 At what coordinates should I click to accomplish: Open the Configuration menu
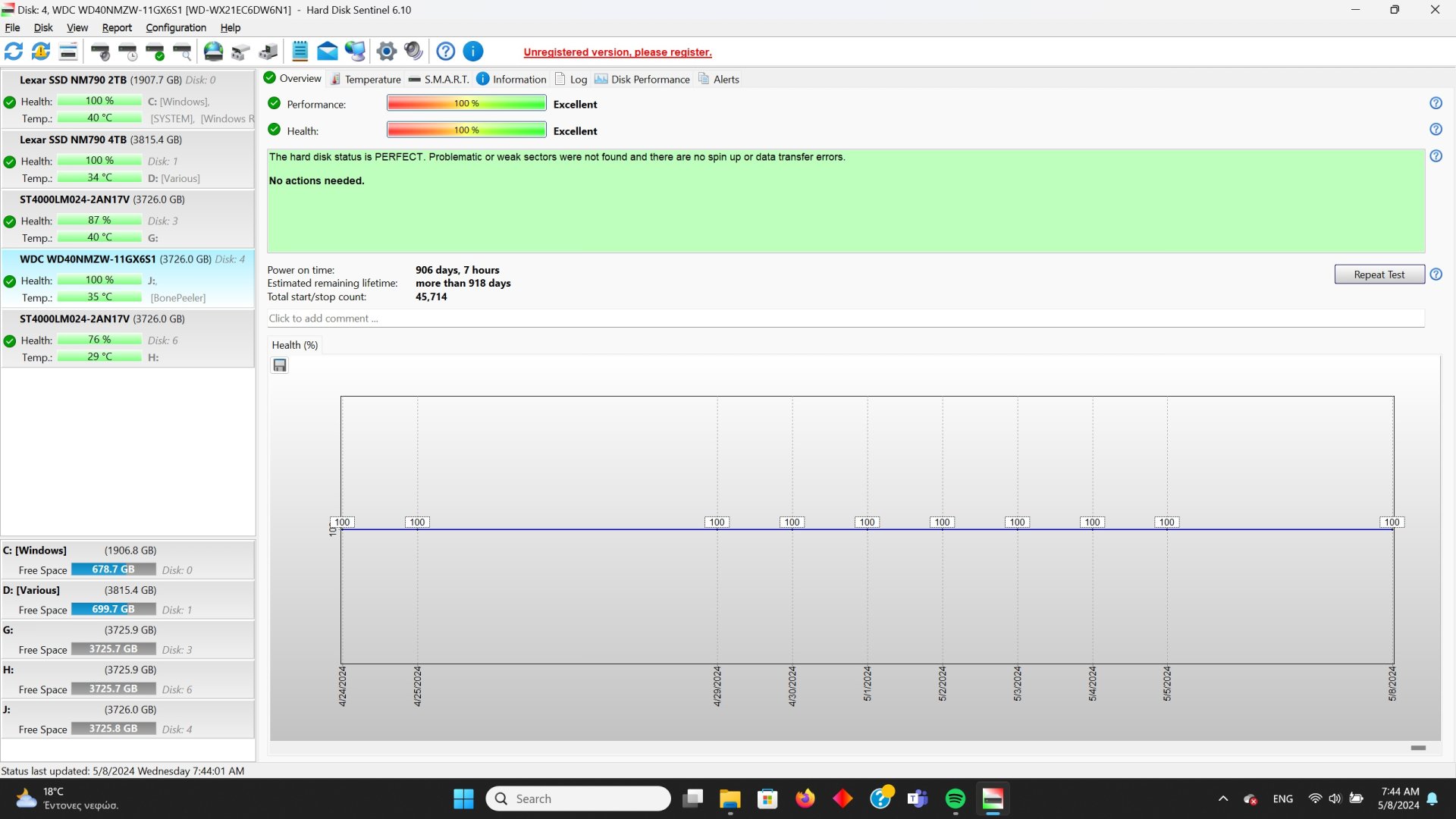point(176,28)
